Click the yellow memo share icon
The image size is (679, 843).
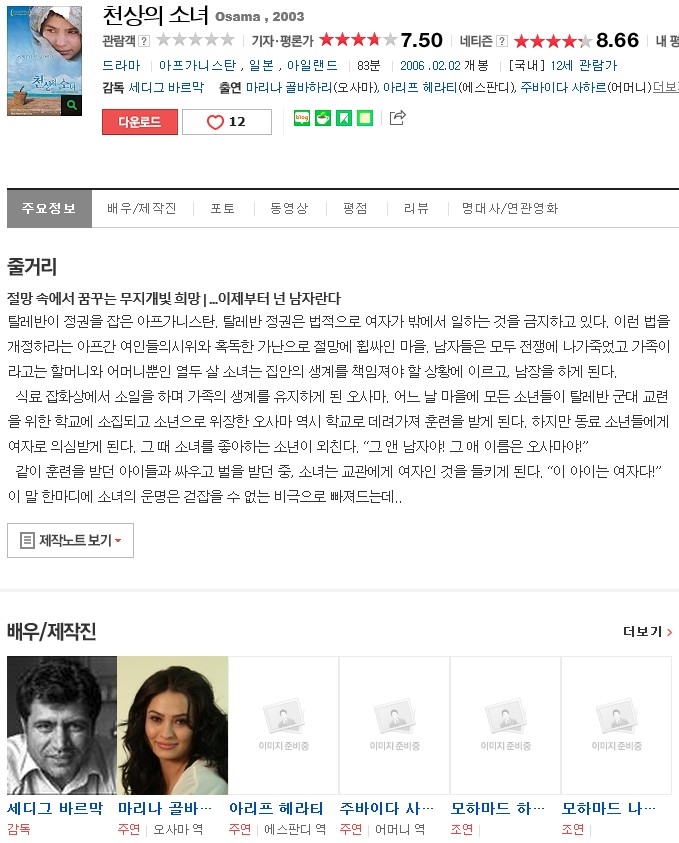tap(364, 118)
